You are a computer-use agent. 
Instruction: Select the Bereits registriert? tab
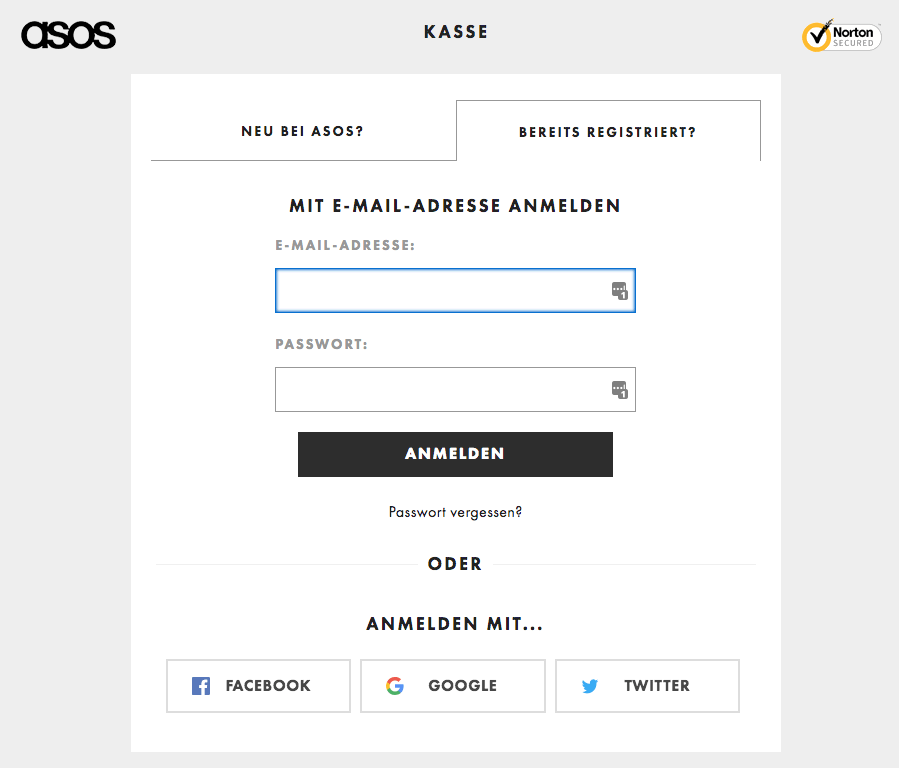tap(608, 131)
